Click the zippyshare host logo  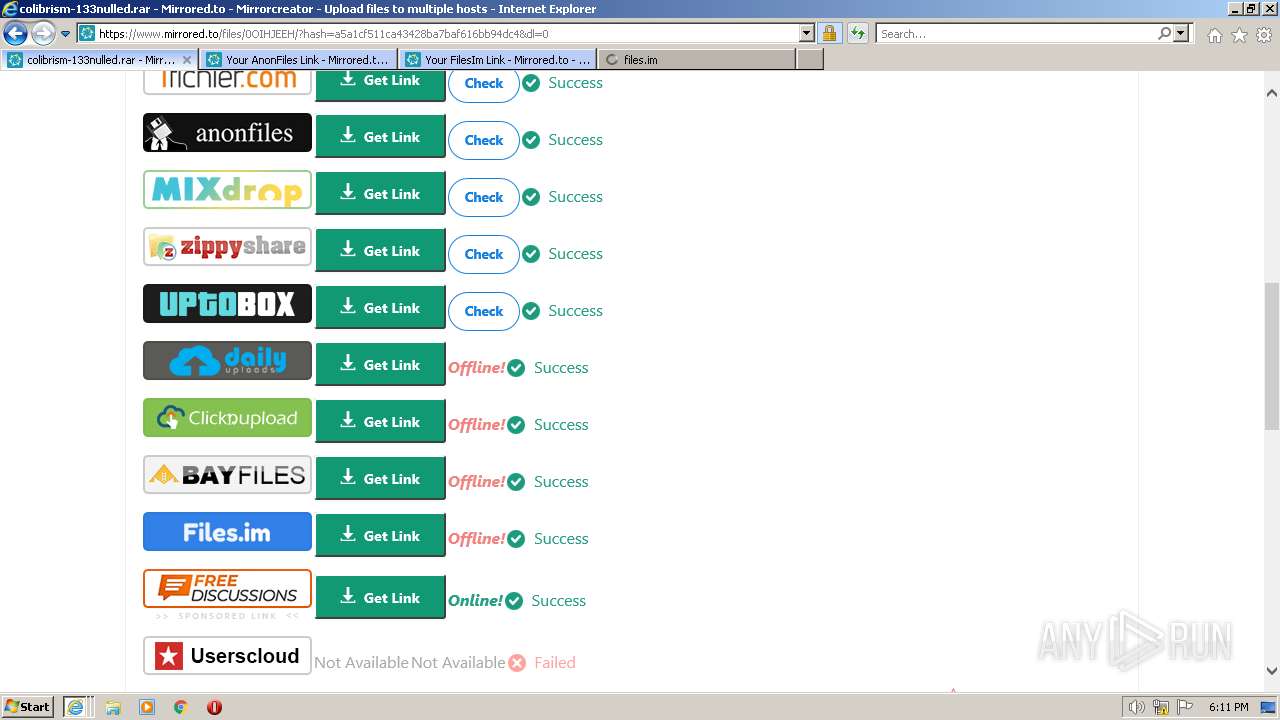point(227,247)
